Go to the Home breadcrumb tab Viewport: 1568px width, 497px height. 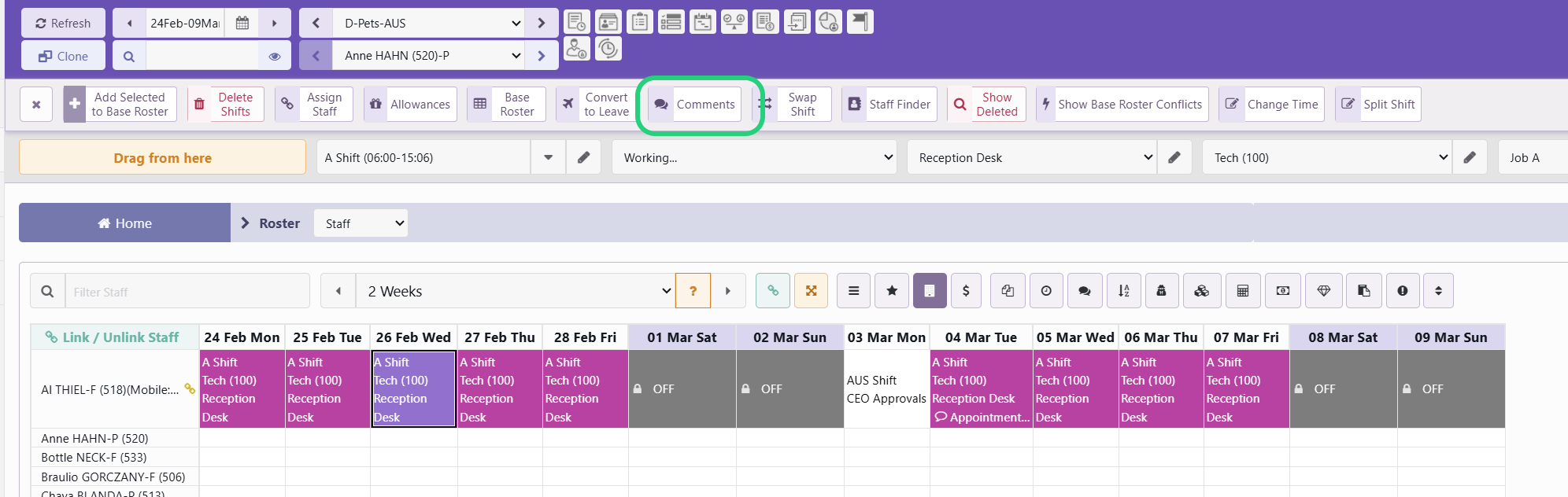[124, 223]
